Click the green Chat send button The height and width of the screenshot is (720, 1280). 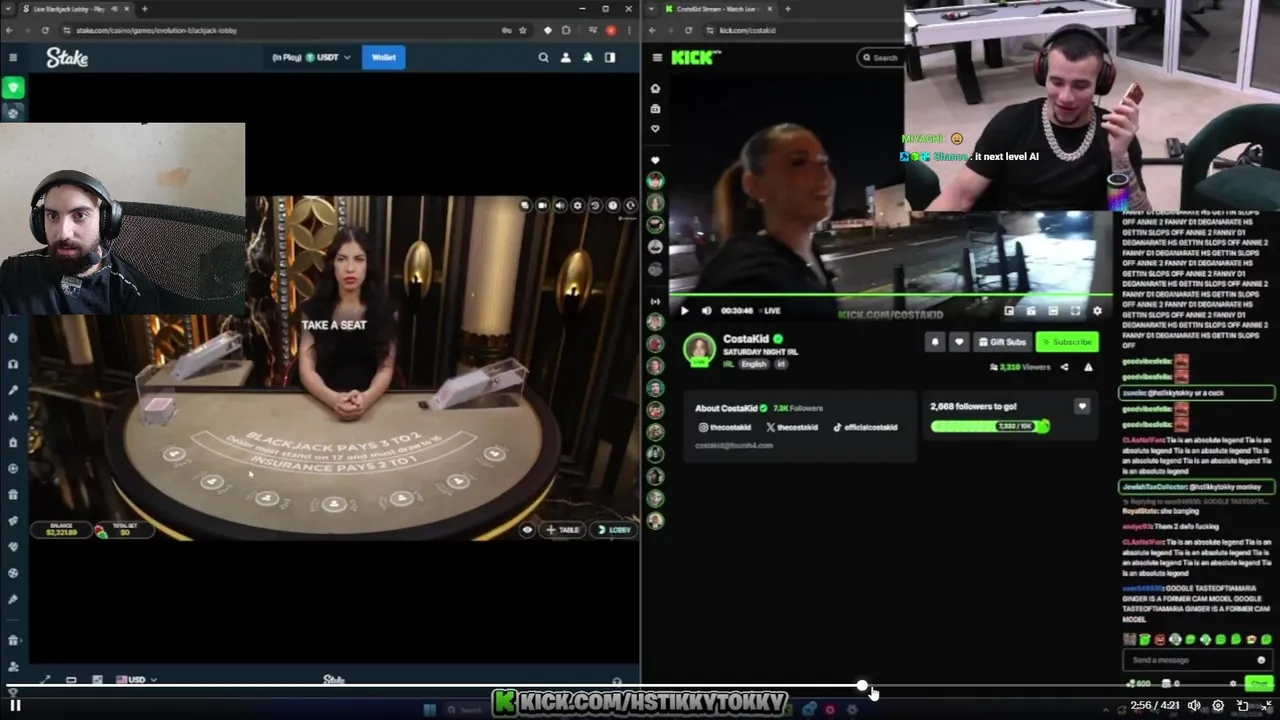[x=1258, y=684]
